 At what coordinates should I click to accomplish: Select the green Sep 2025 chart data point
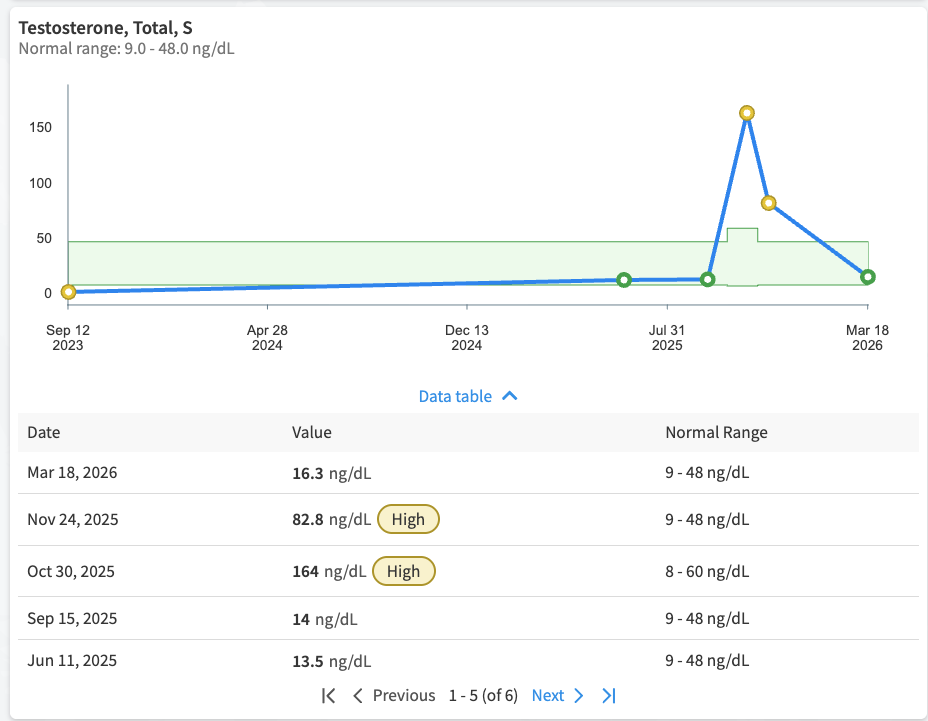(x=708, y=279)
